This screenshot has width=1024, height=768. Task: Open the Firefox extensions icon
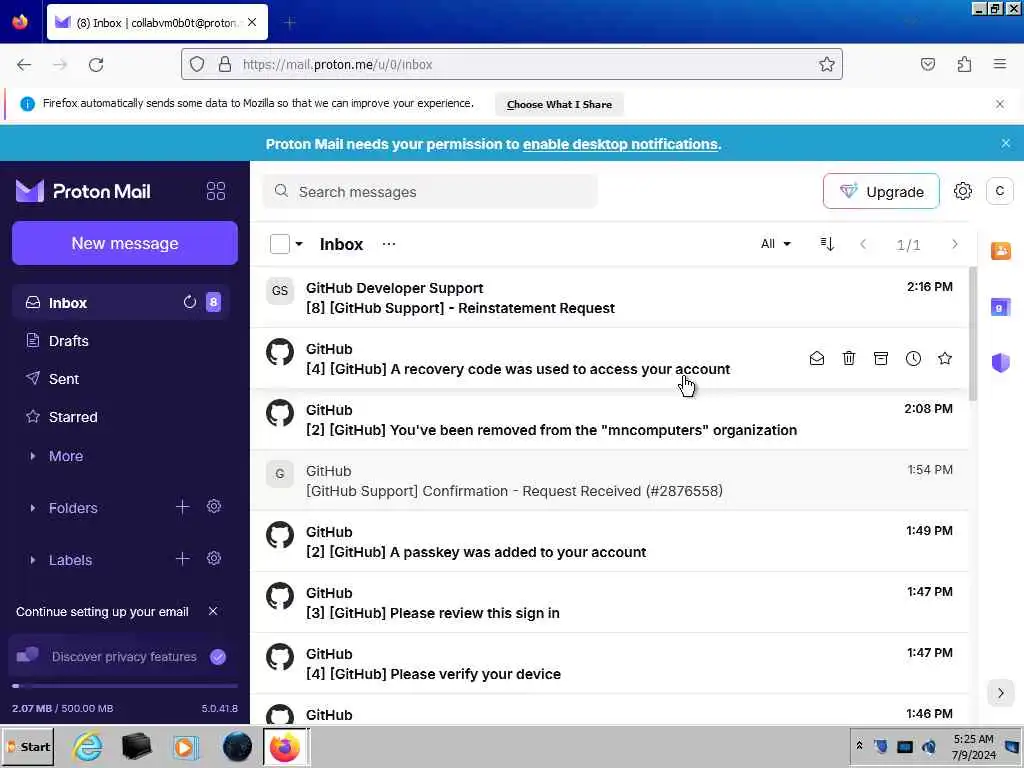pyautogui.click(x=964, y=65)
